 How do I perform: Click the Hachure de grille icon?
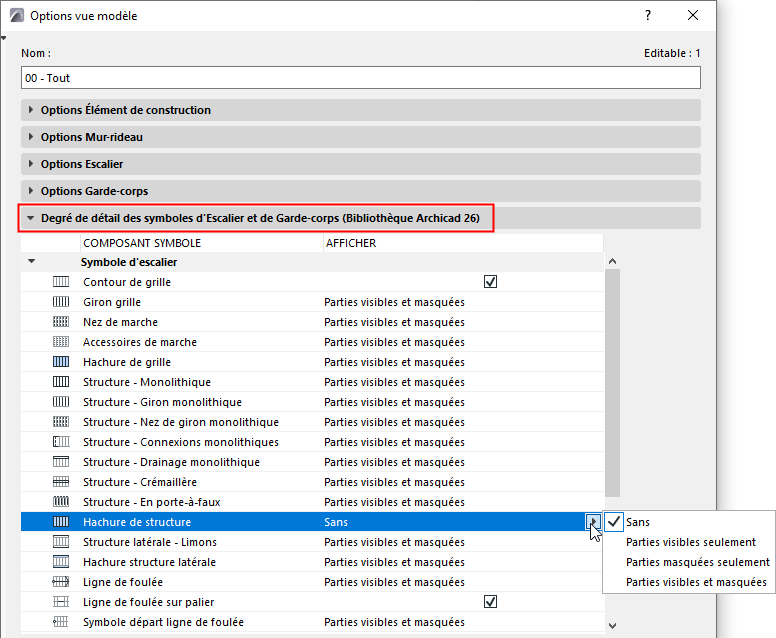[61, 362]
